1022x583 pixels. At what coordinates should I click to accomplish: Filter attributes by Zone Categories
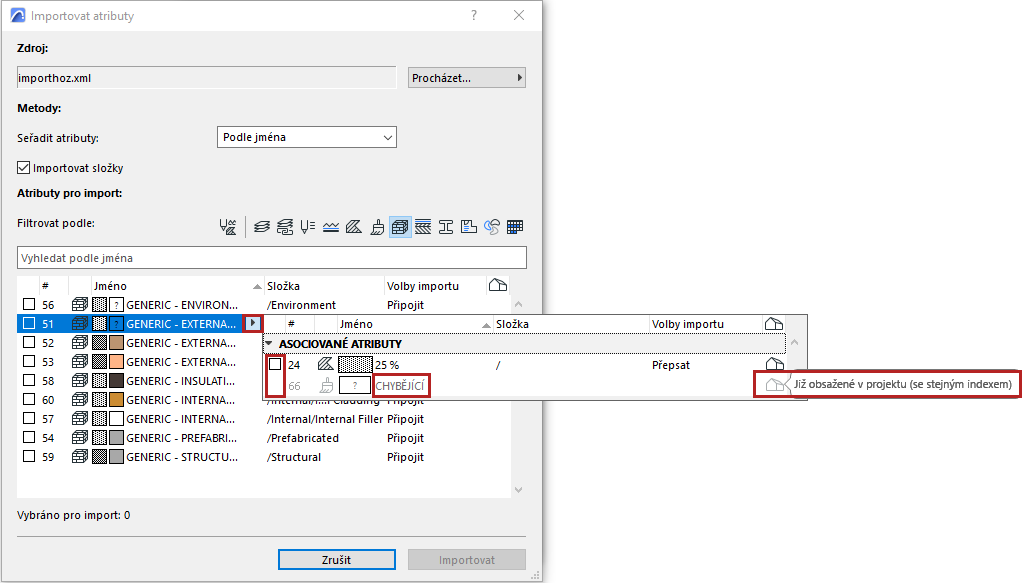pyautogui.click(x=469, y=227)
